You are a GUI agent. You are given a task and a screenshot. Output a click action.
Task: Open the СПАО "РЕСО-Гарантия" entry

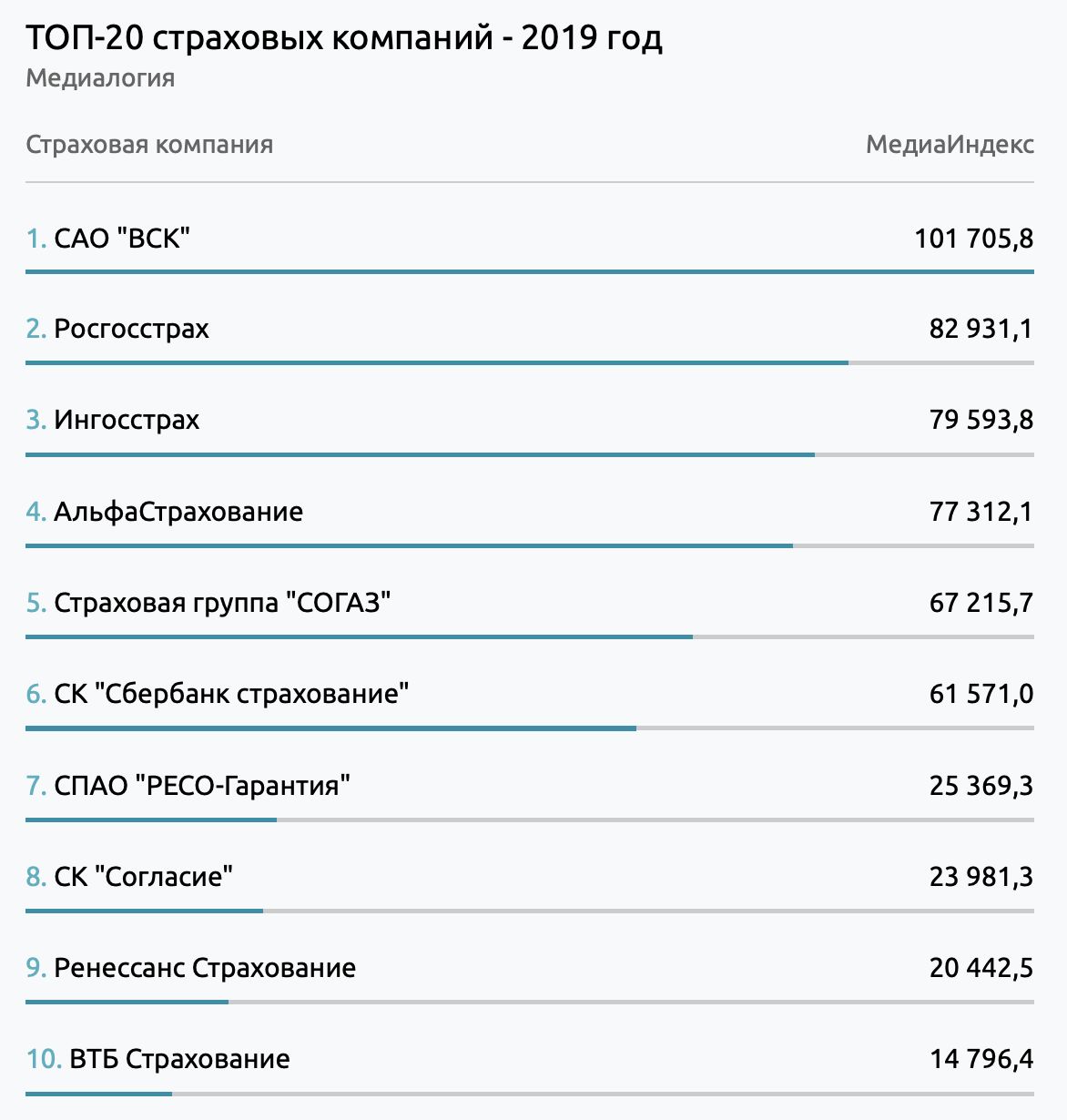[202, 785]
